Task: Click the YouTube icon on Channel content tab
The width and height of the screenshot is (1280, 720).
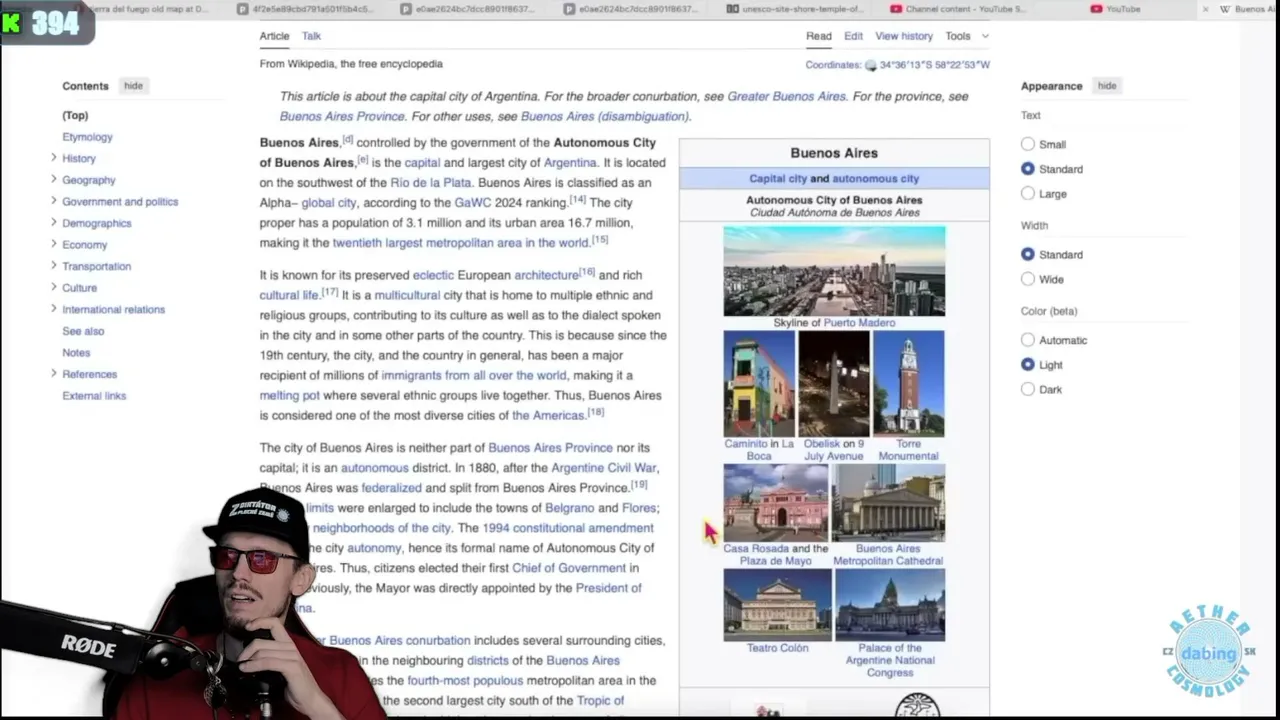Action: (x=896, y=9)
